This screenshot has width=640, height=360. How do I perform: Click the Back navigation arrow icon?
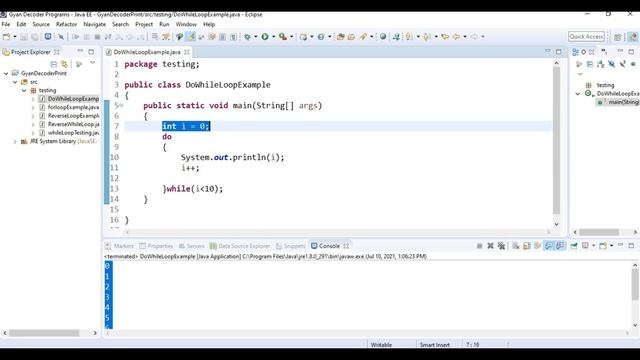click(456, 37)
